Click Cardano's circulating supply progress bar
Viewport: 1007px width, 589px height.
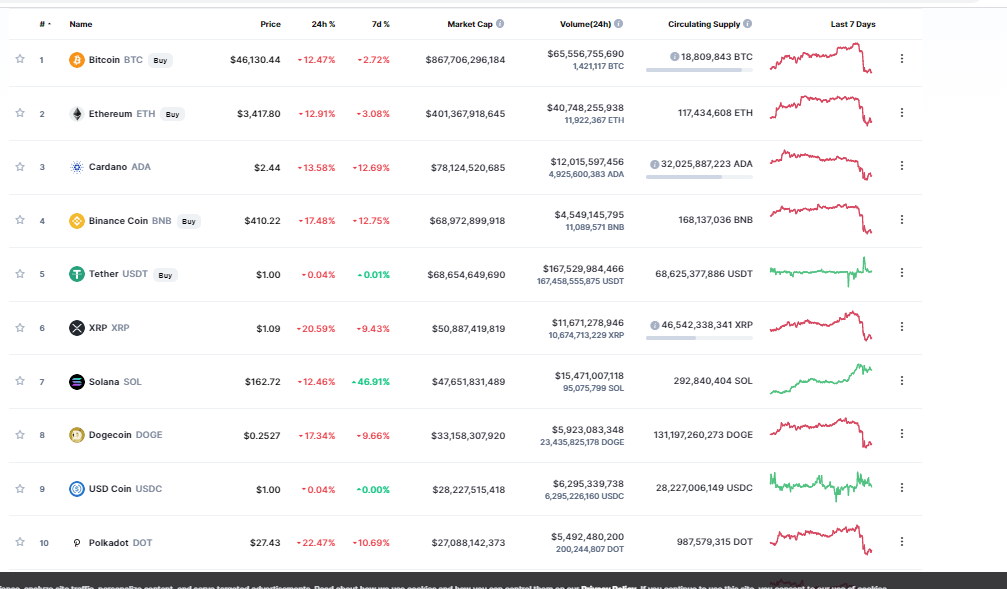pyautogui.click(x=699, y=177)
